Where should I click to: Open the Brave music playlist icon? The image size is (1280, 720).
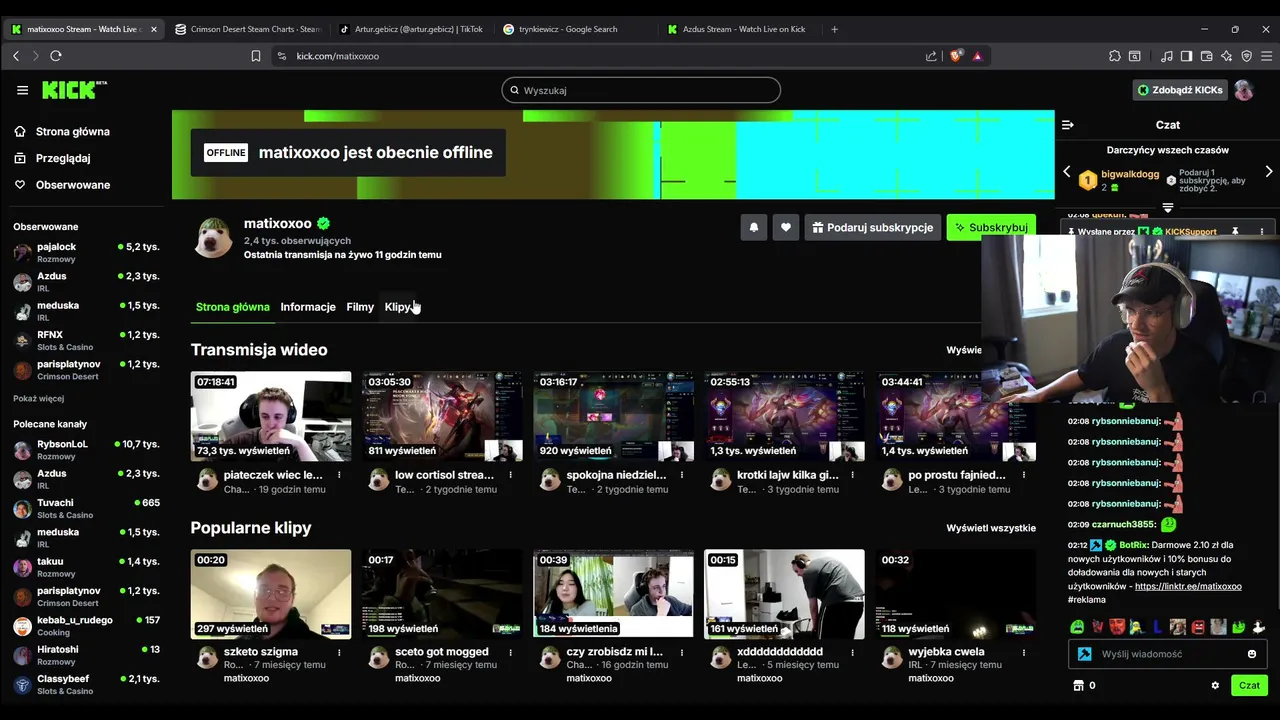1167,56
